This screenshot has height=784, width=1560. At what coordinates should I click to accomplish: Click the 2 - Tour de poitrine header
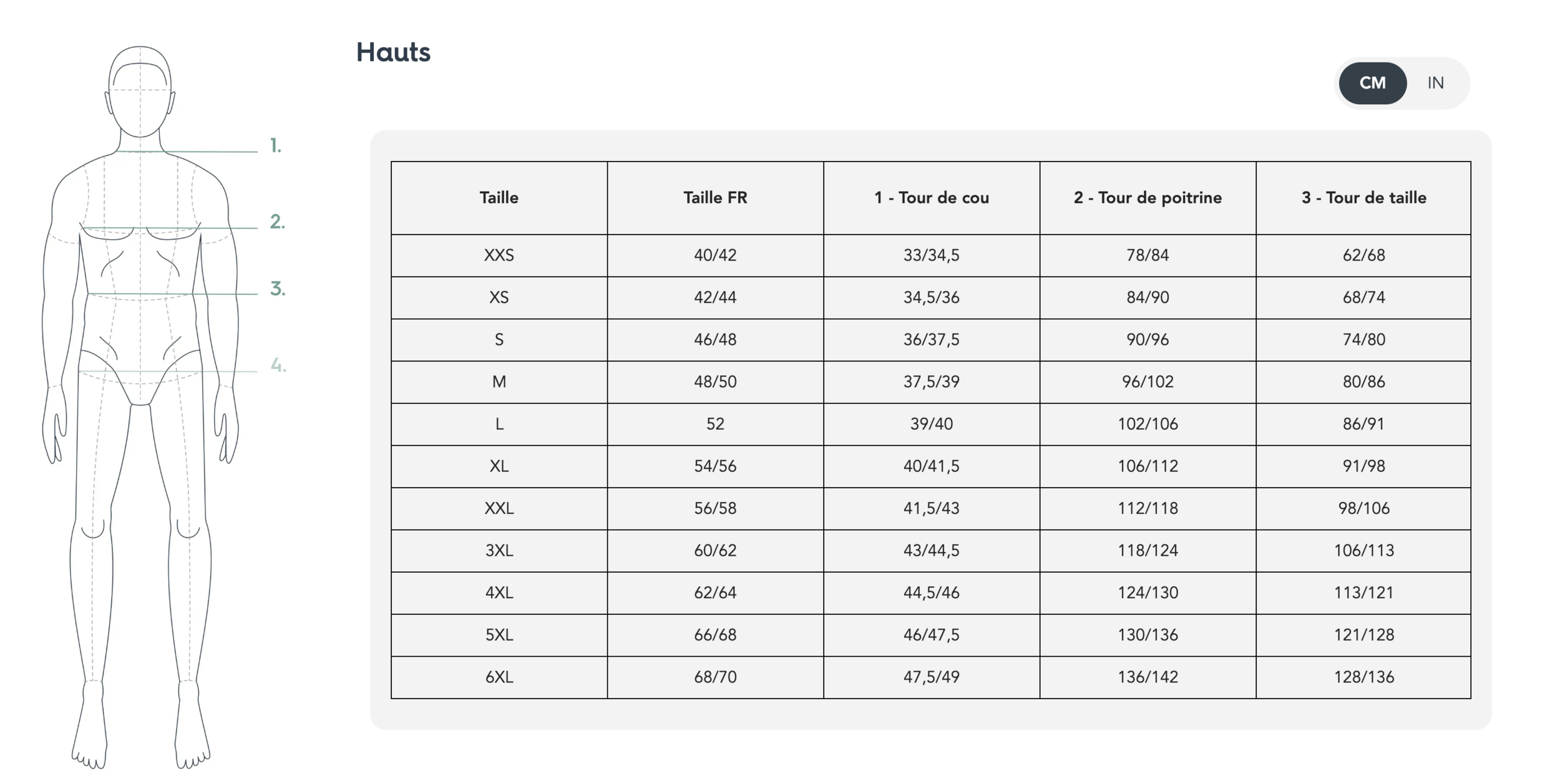[x=1148, y=198]
